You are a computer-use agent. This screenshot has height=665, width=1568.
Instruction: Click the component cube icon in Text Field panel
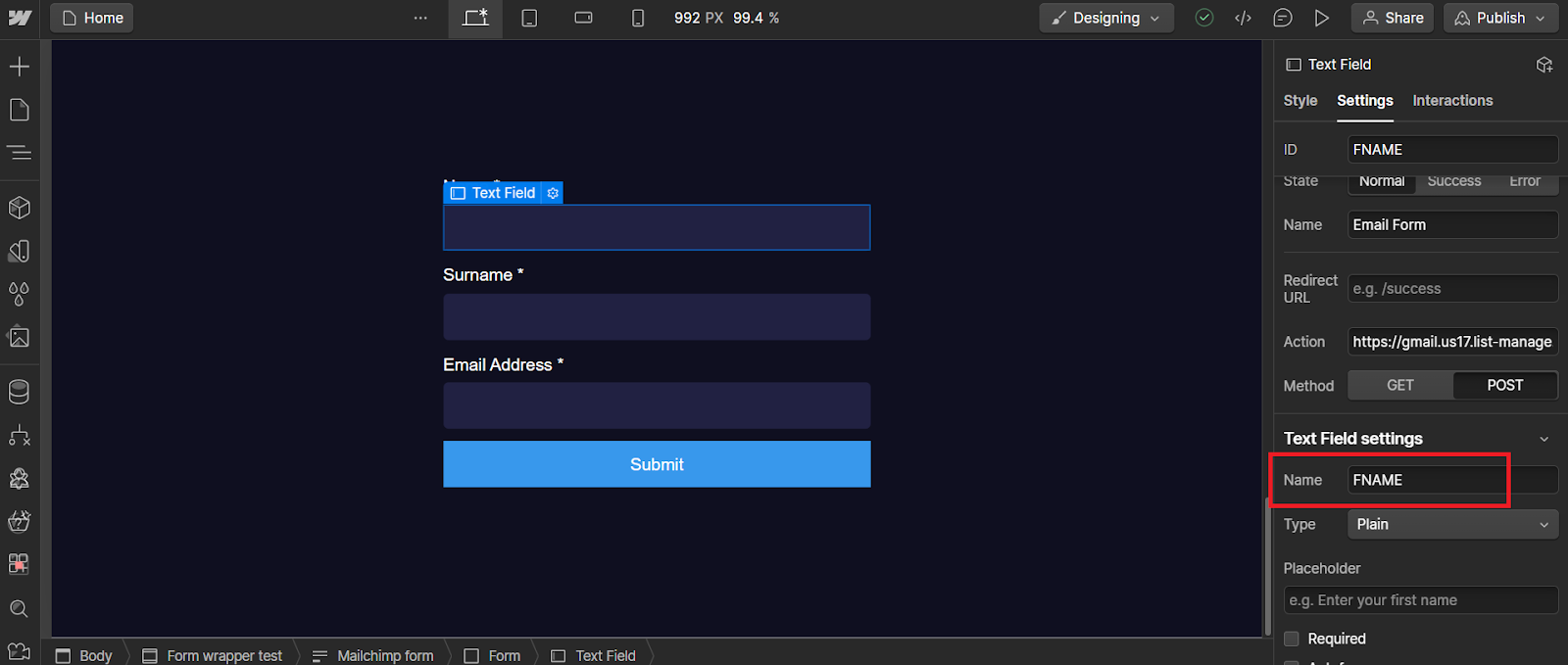[x=1544, y=65]
